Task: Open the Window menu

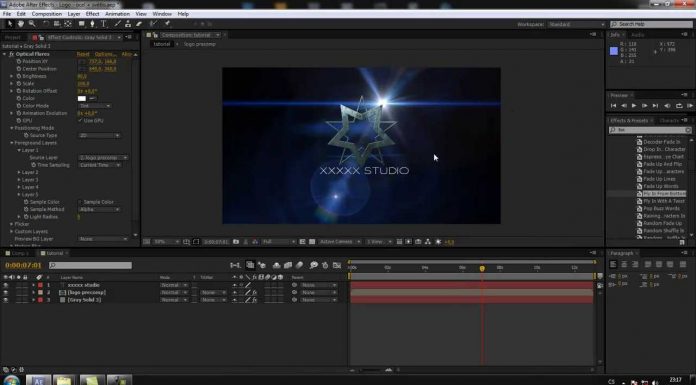Action: point(162,14)
